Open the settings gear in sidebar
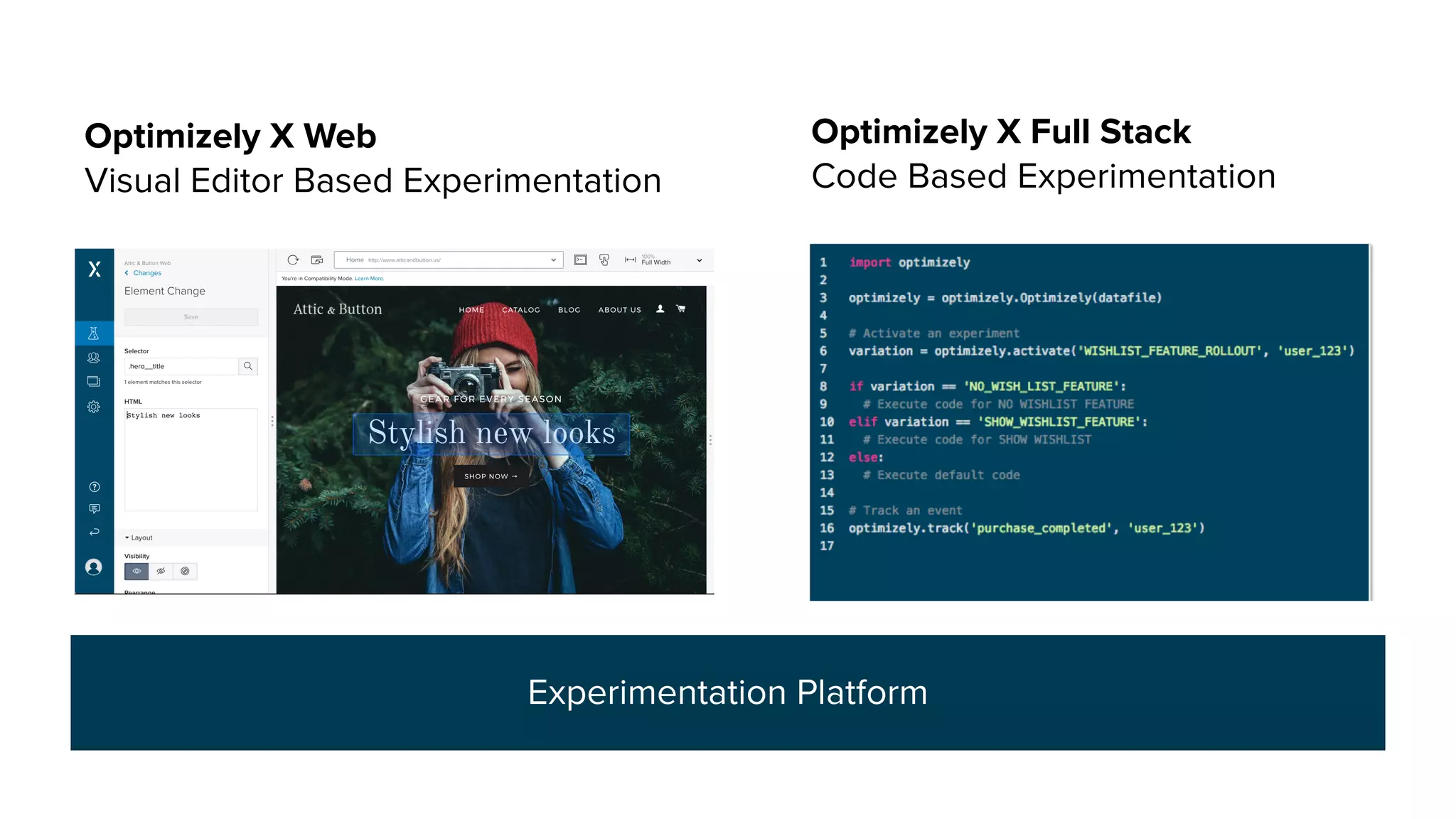The width and height of the screenshot is (1456, 819). coord(93,407)
